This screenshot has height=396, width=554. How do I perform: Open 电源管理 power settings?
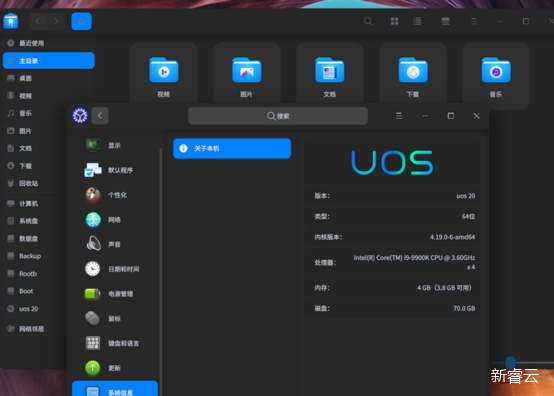(x=115, y=294)
